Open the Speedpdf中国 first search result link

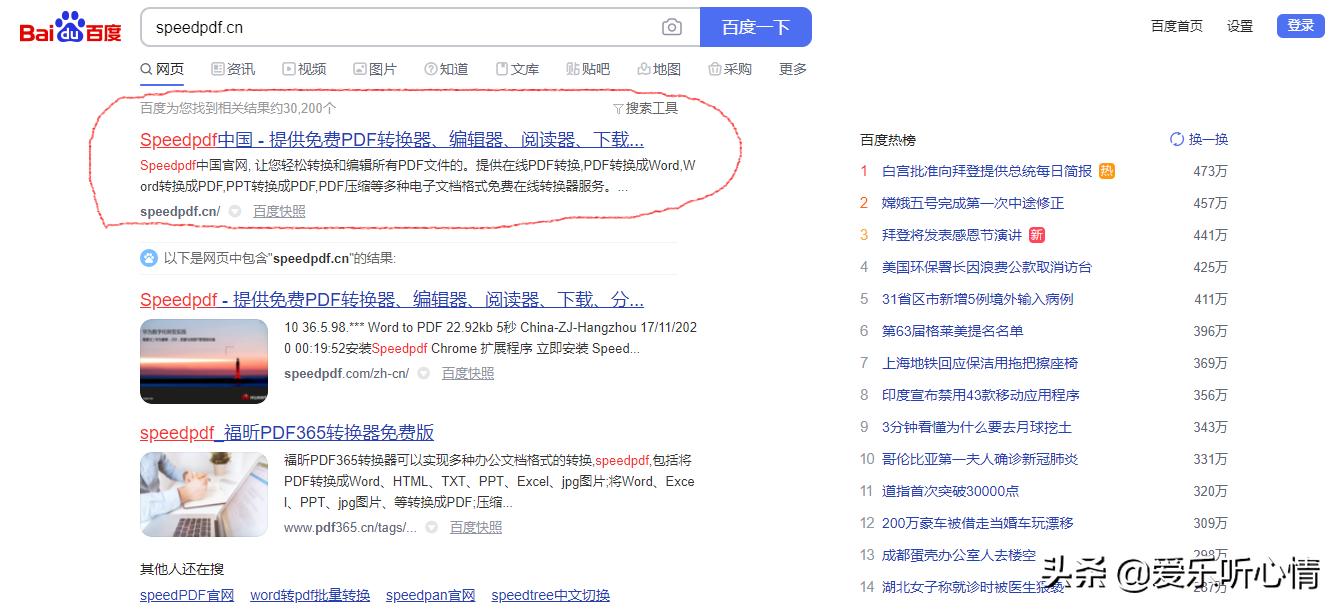tap(390, 139)
